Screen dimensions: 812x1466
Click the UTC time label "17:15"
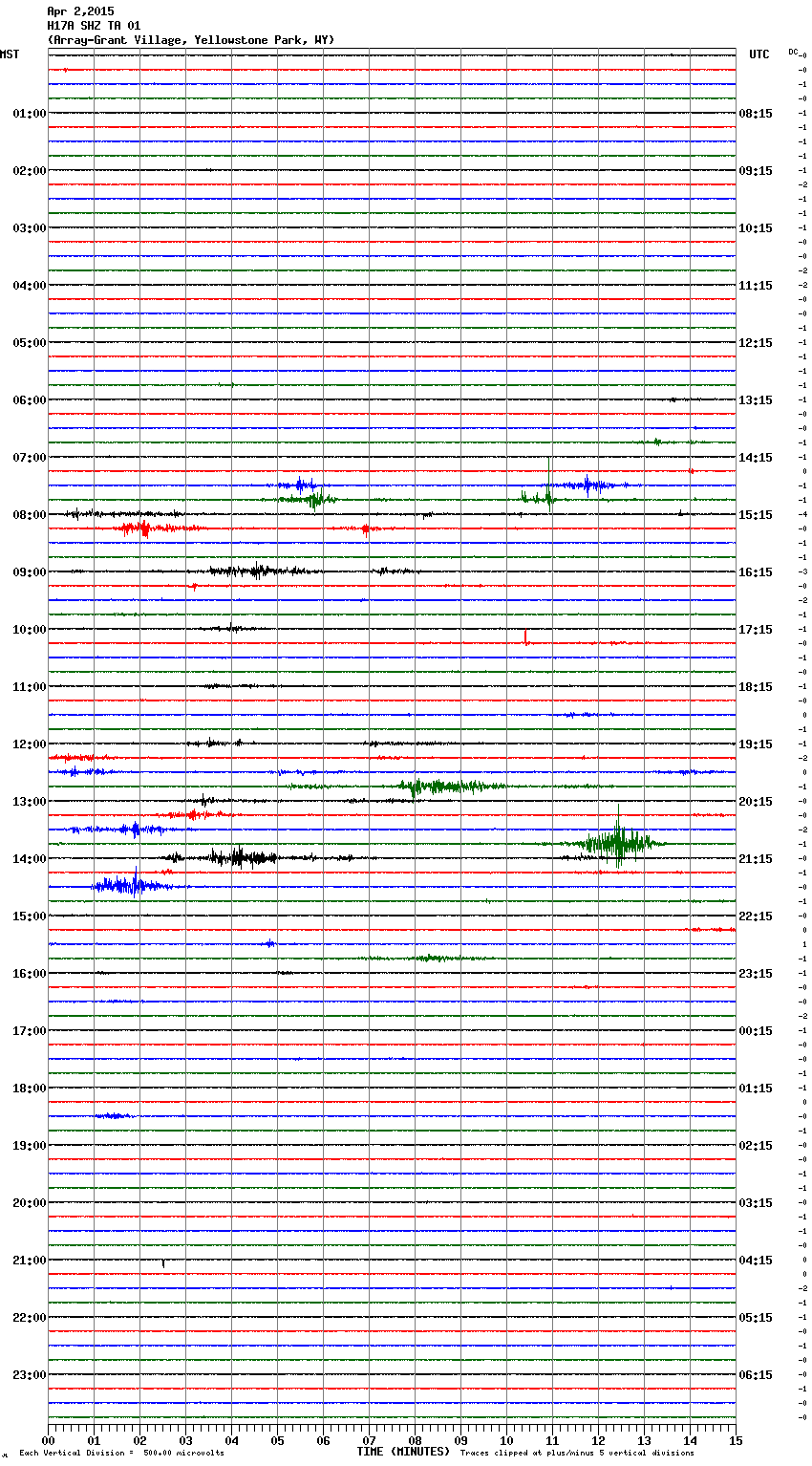(x=756, y=630)
